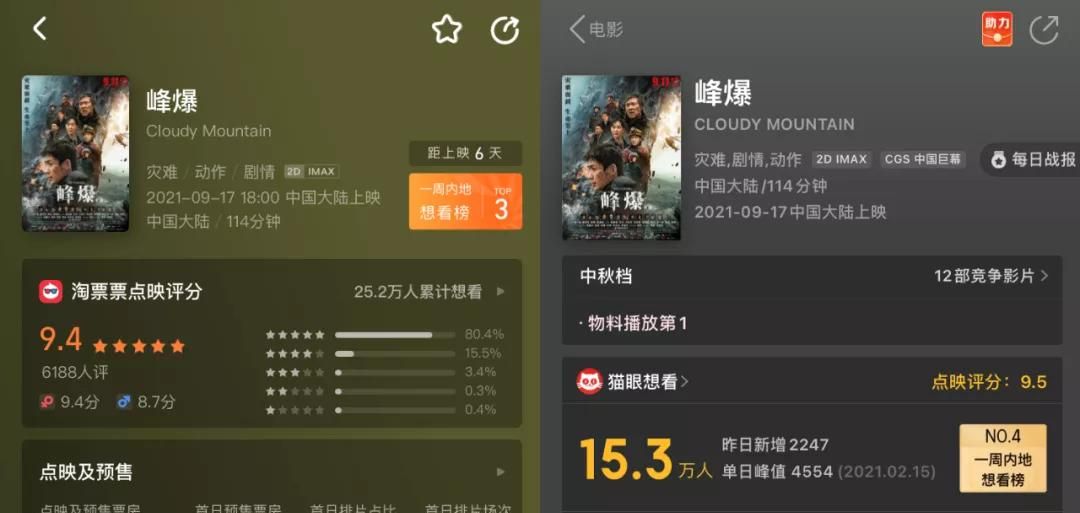Open 12部竞争影片 chevron link
The image size is (1080, 513).
point(991,276)
